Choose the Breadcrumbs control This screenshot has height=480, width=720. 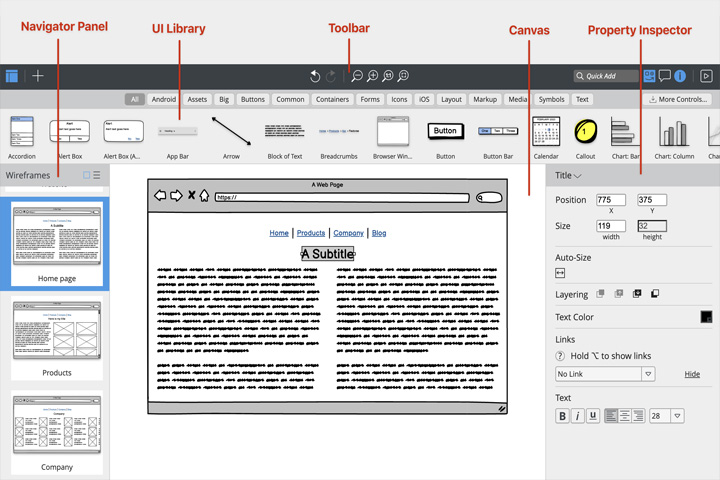339,137
